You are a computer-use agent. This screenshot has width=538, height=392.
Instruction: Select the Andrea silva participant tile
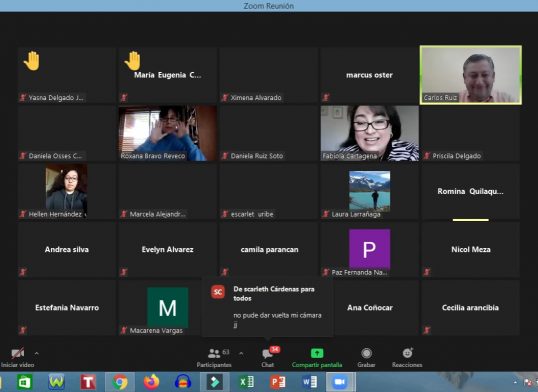point(67,249)
